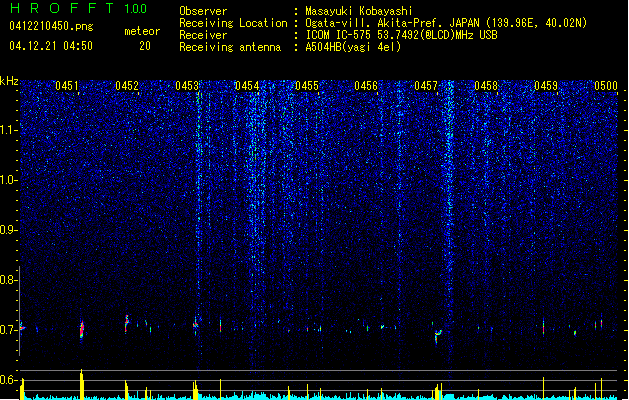629x400 pixels.
Task: Click the meteor label
Action: coord(142,31)
